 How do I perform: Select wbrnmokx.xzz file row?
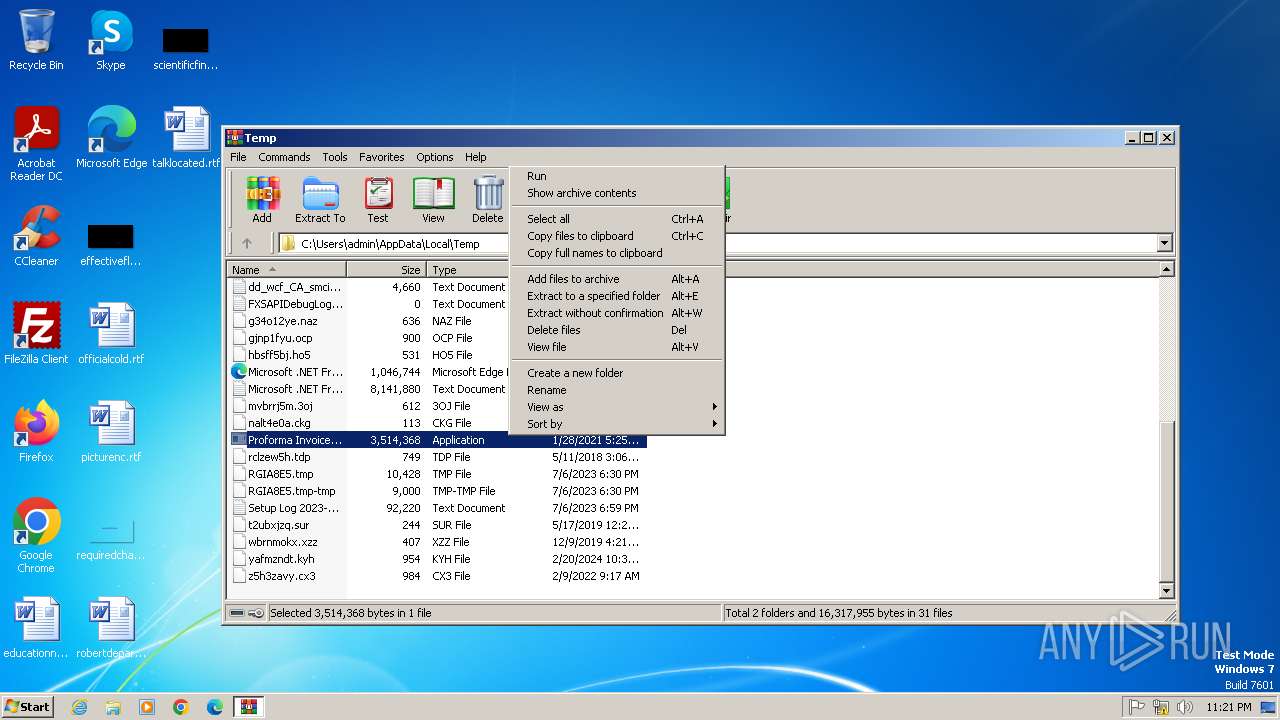point(438,542)
